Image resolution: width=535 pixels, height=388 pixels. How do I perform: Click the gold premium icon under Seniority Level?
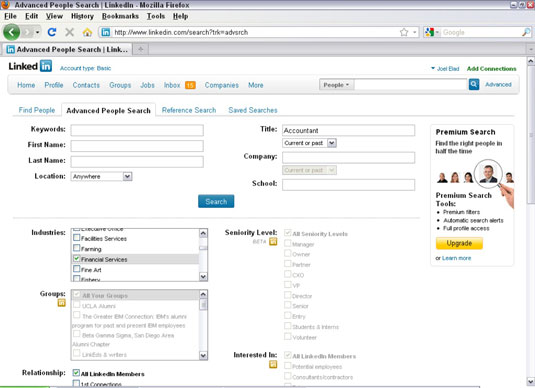(x=273, y=242)
